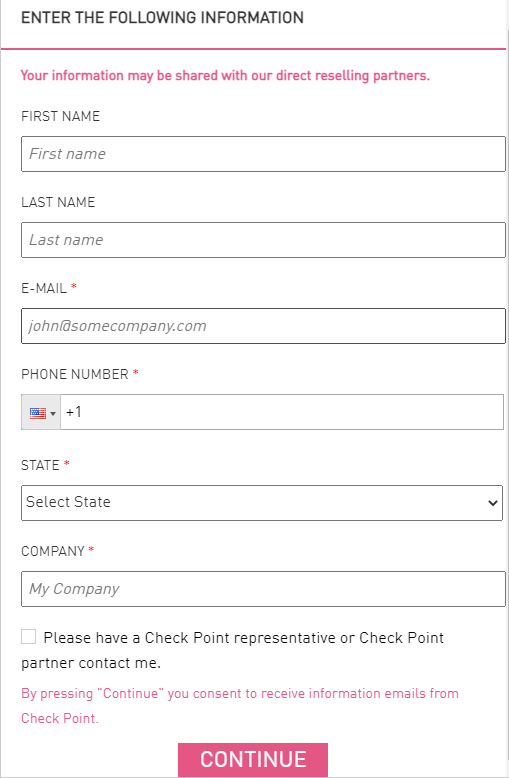Select the My Company input field
Viewport: 509px width, 778px height.
click(263, 588)
